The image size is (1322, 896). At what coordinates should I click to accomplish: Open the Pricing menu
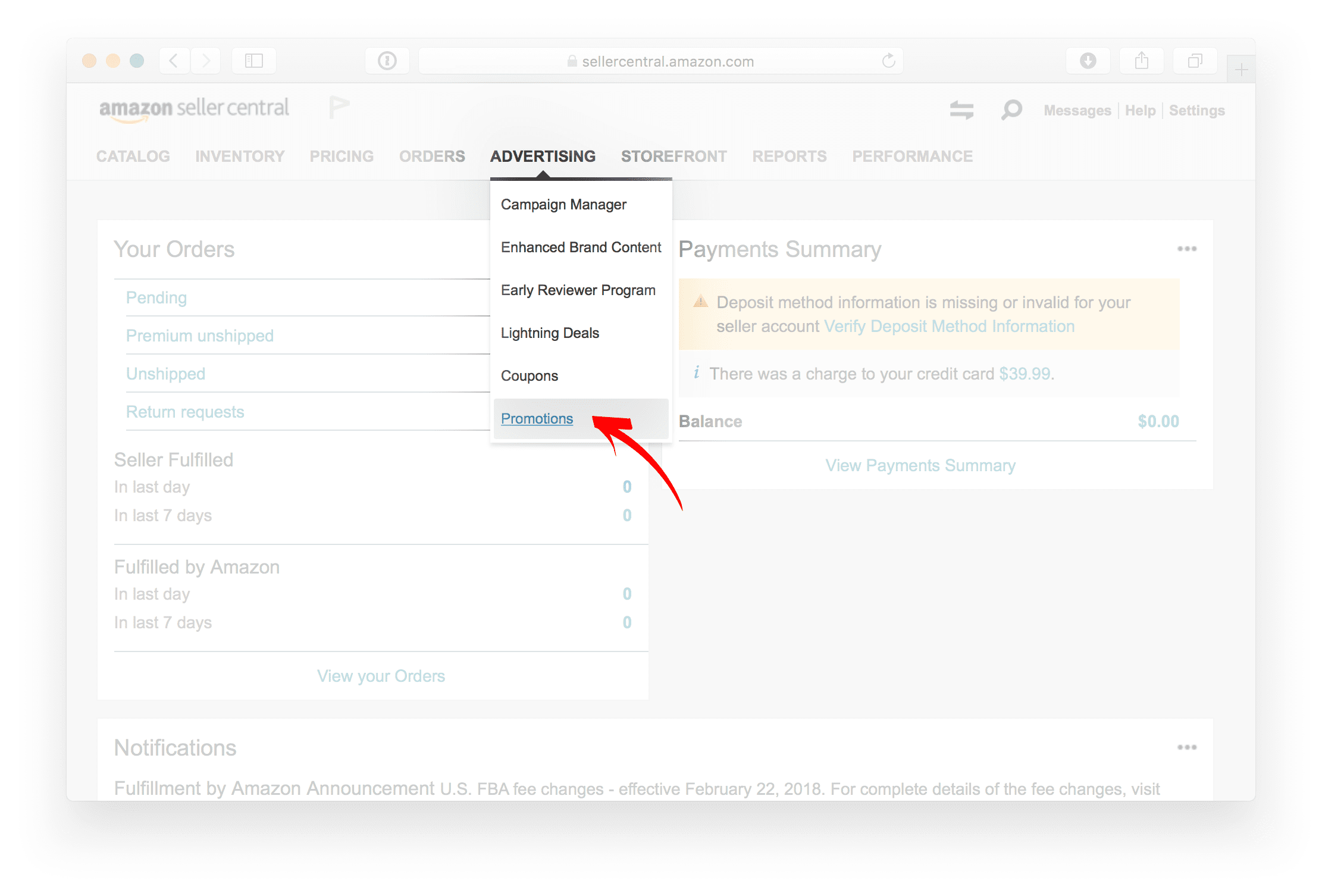coord(342,156)
